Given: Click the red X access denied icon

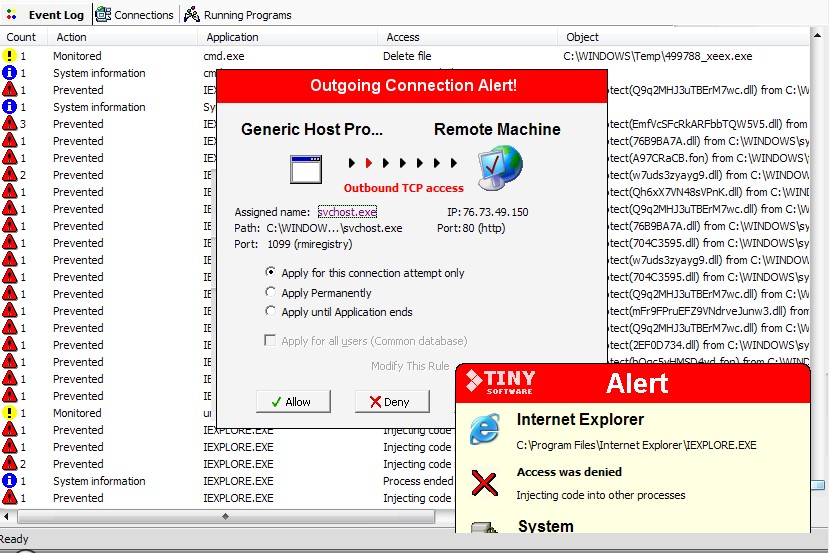Looking at the screenshot, I should coord(484,483).
